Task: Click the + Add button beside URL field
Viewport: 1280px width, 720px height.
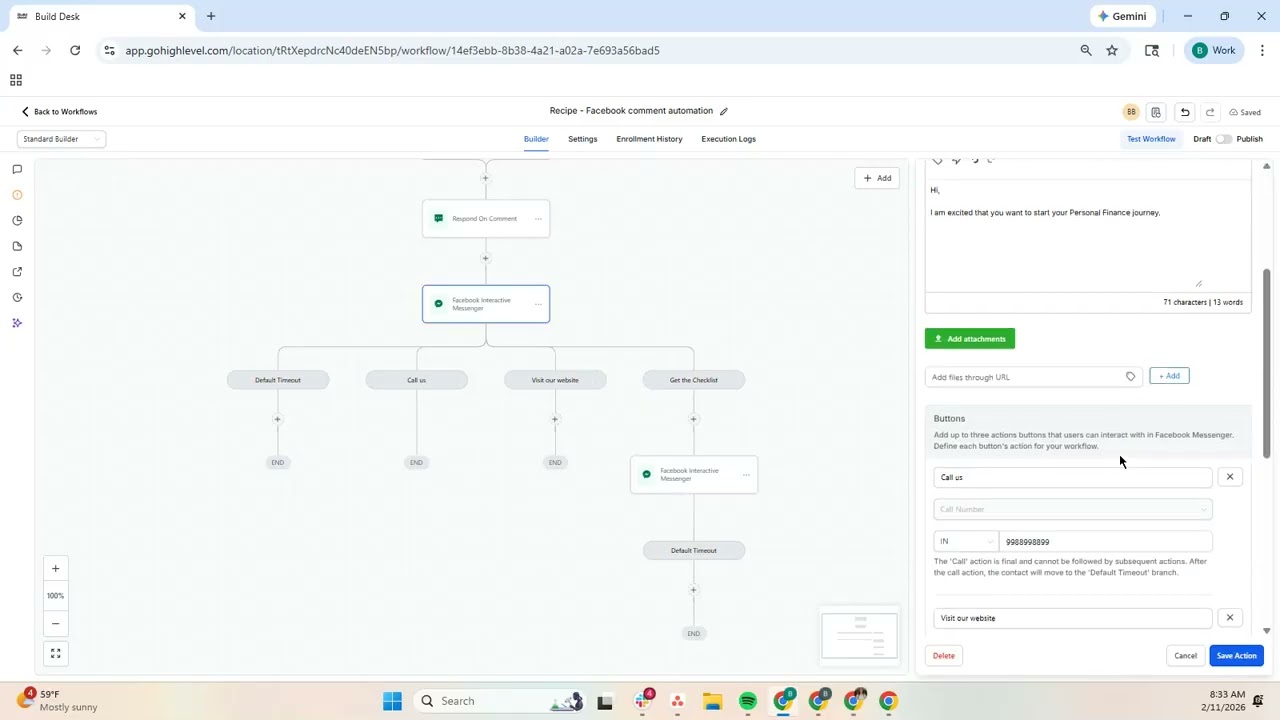Action: coord(1169,376)
